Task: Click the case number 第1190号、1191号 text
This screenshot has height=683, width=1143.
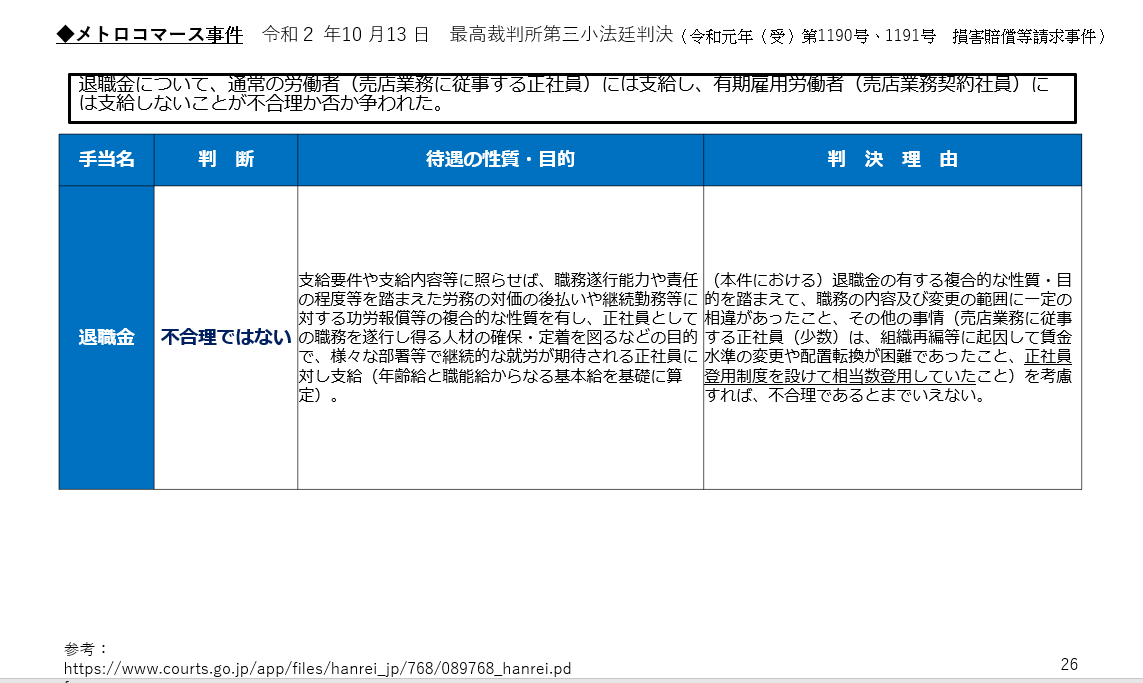Action: pyautogui.click(x=868, y=36)
